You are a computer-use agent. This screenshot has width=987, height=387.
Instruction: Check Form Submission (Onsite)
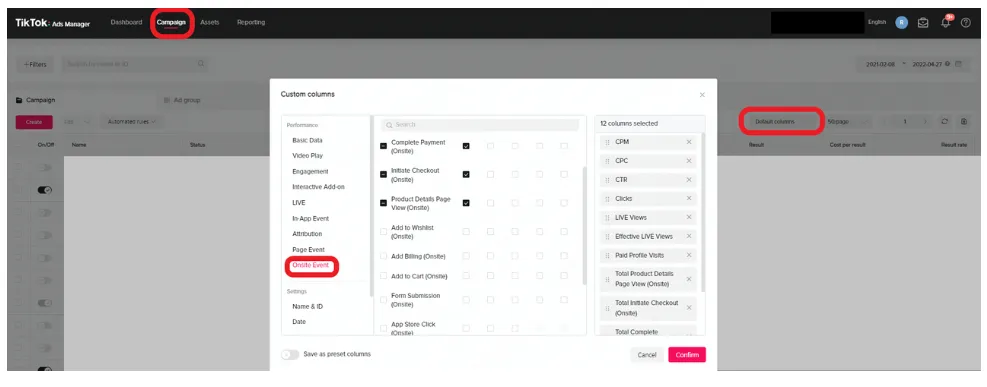[383, 300]
